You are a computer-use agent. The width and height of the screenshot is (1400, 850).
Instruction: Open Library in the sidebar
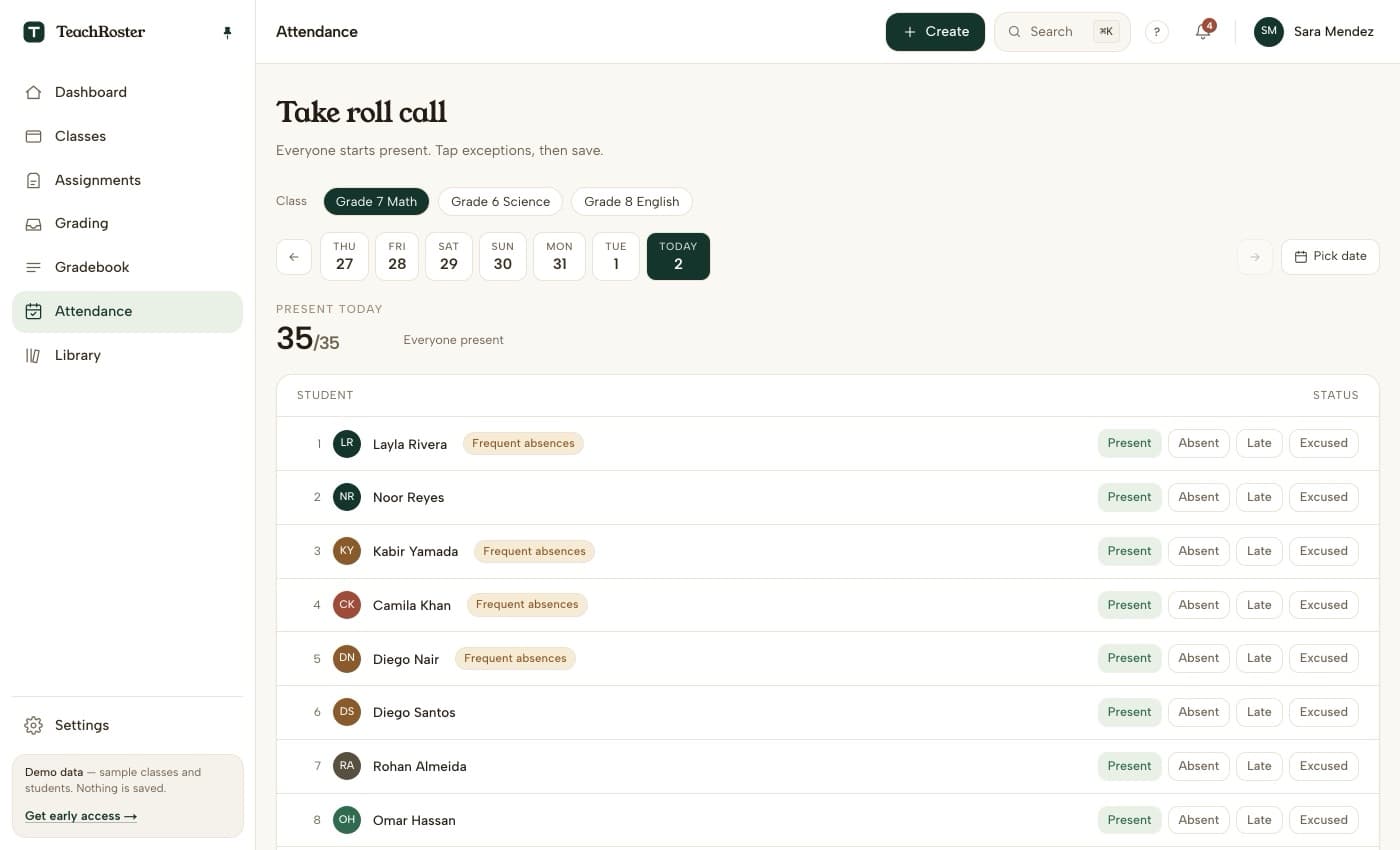coord(127,355)
